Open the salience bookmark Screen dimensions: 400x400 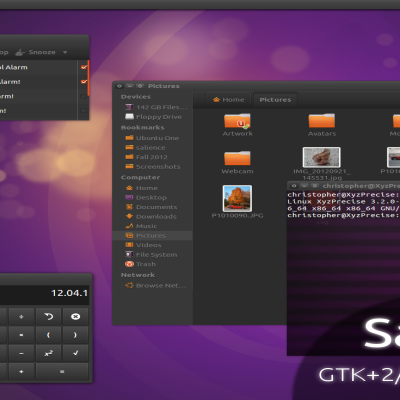click(150, 147)
